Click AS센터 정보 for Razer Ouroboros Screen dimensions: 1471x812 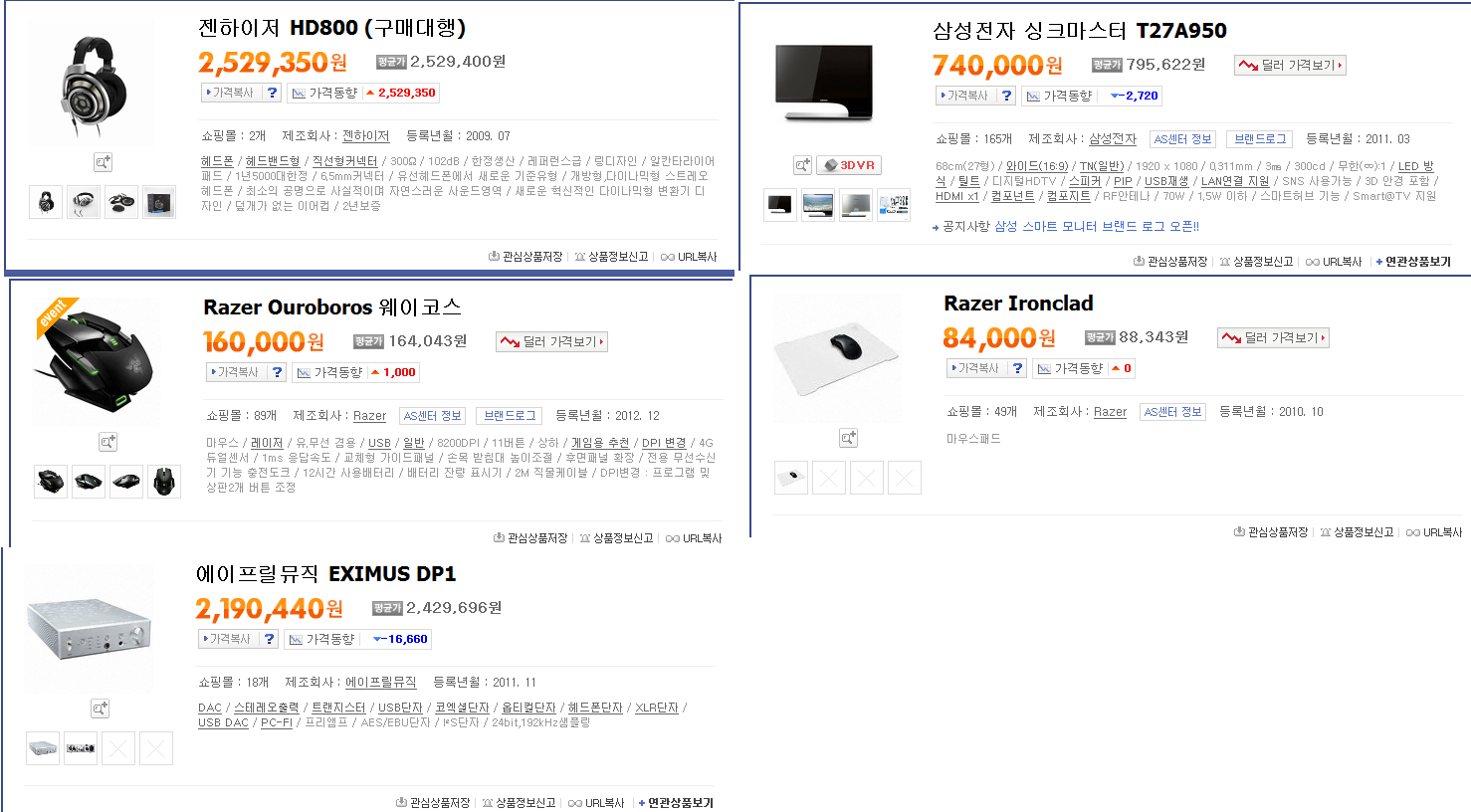pyautogui.click(x=432, y=416)
